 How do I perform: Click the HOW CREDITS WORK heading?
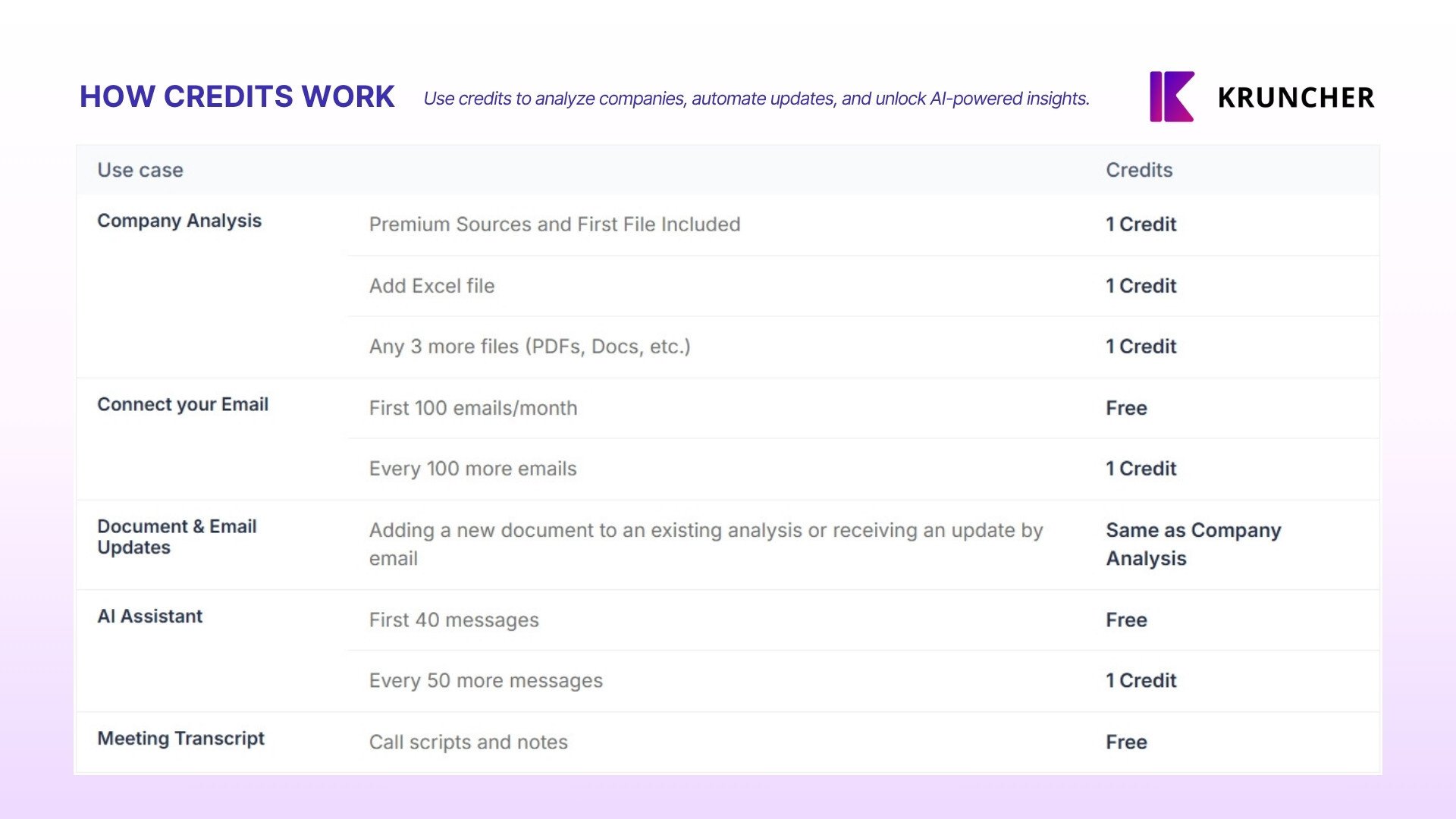coord(237,96)
